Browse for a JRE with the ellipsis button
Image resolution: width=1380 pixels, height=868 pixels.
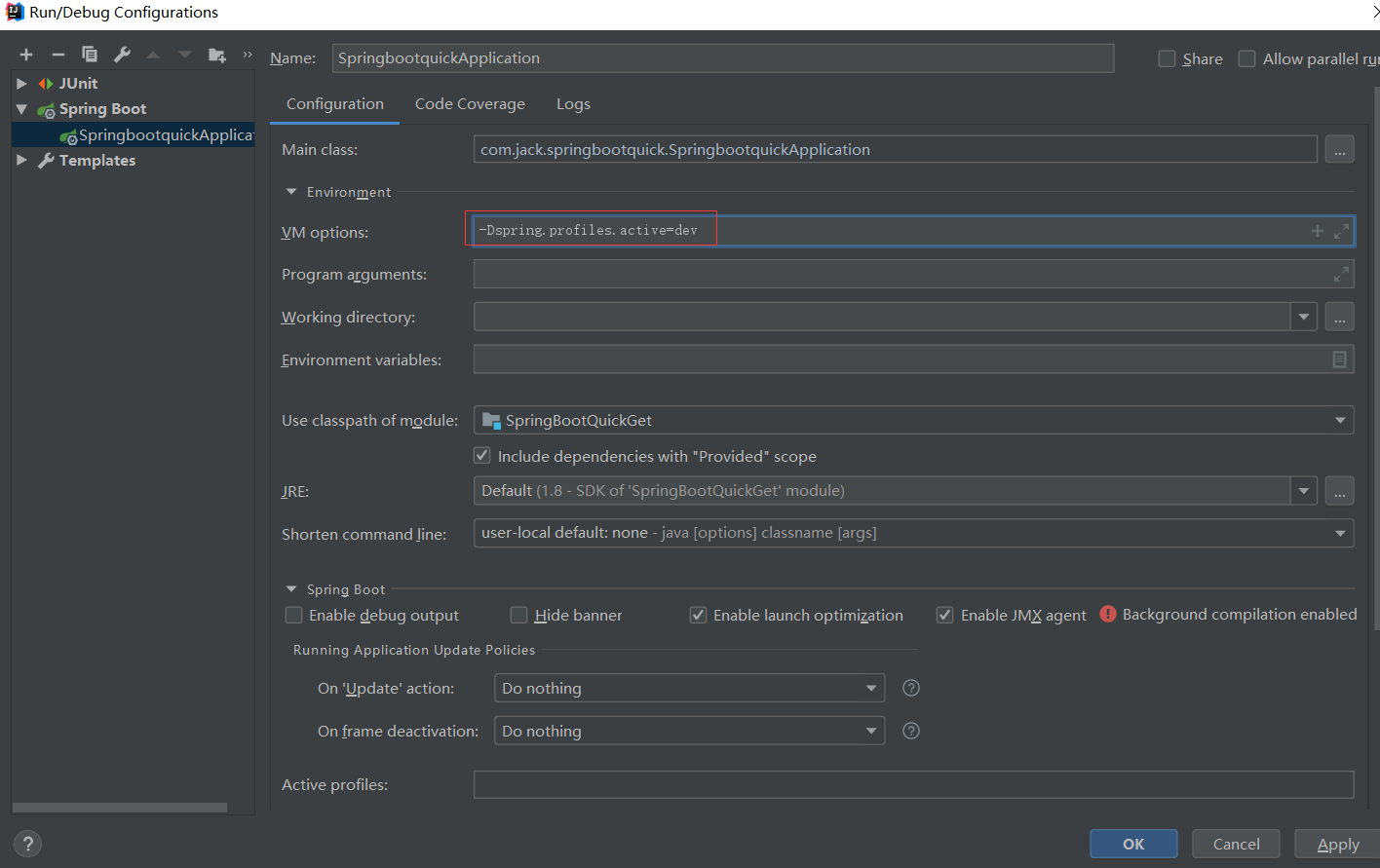[1340, 490]
